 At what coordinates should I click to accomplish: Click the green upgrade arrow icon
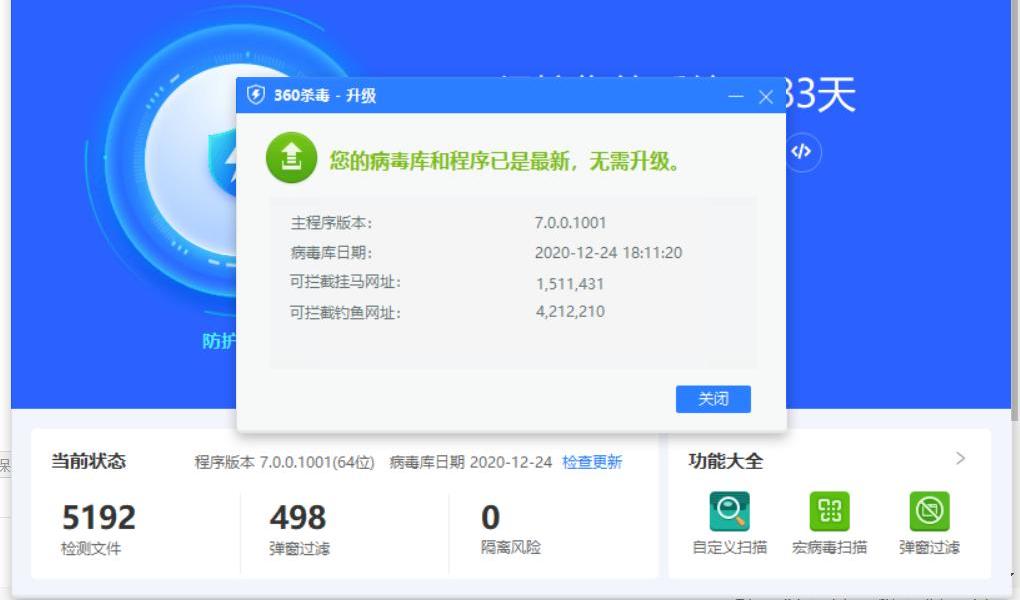tap(291, 158)
